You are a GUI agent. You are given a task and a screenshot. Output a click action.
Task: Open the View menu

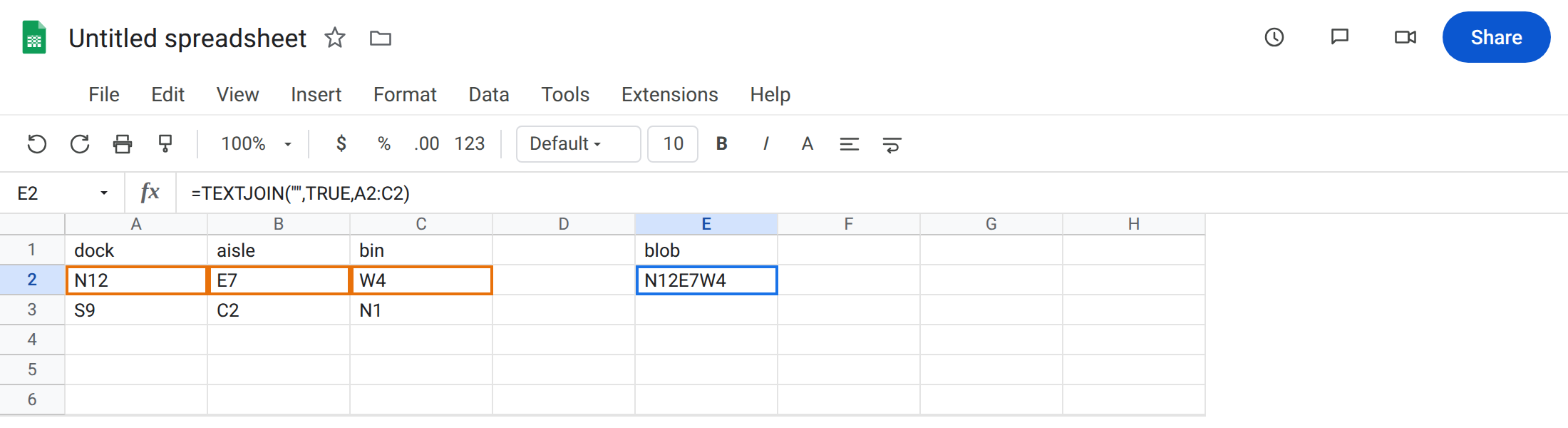[x=237, y=94]
